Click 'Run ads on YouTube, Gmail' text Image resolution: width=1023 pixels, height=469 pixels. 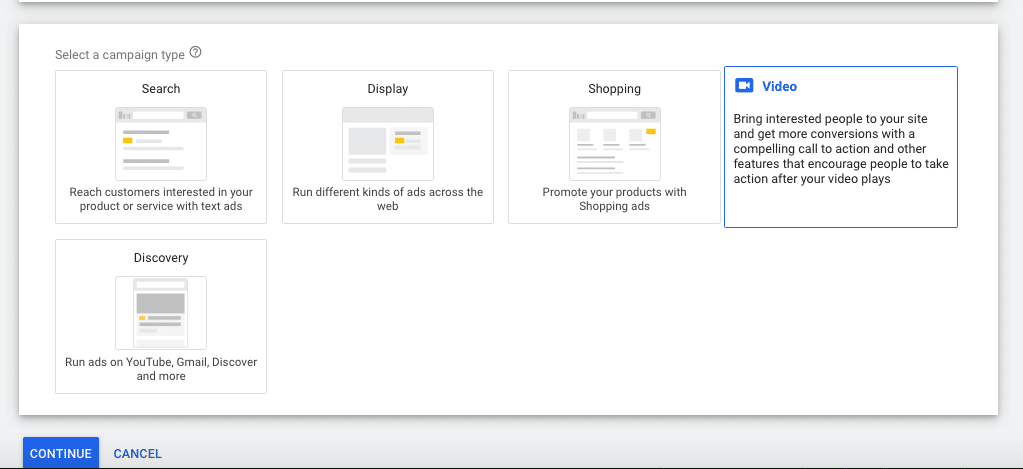point(161,369)
